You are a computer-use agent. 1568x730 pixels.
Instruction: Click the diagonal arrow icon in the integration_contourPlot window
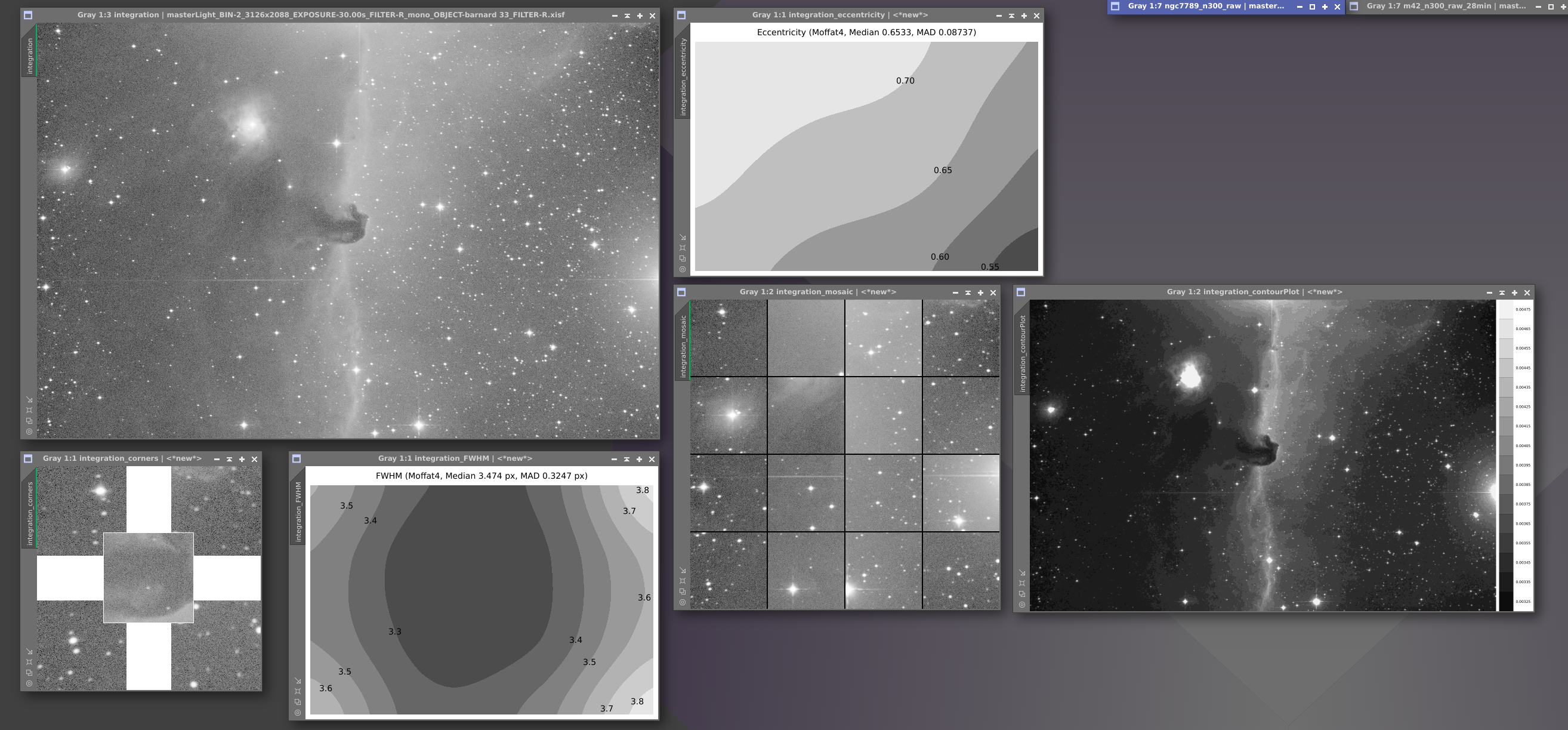click(x=1022, y=573)
